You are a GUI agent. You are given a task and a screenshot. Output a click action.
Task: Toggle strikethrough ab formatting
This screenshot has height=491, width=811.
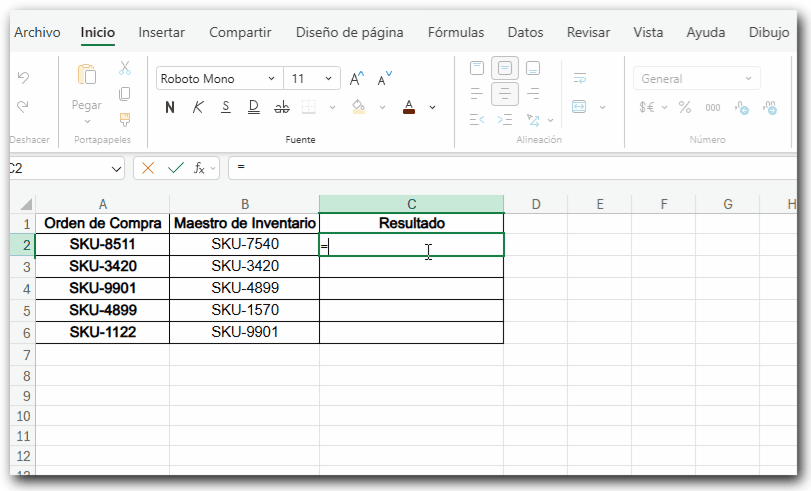coord(282,107)
